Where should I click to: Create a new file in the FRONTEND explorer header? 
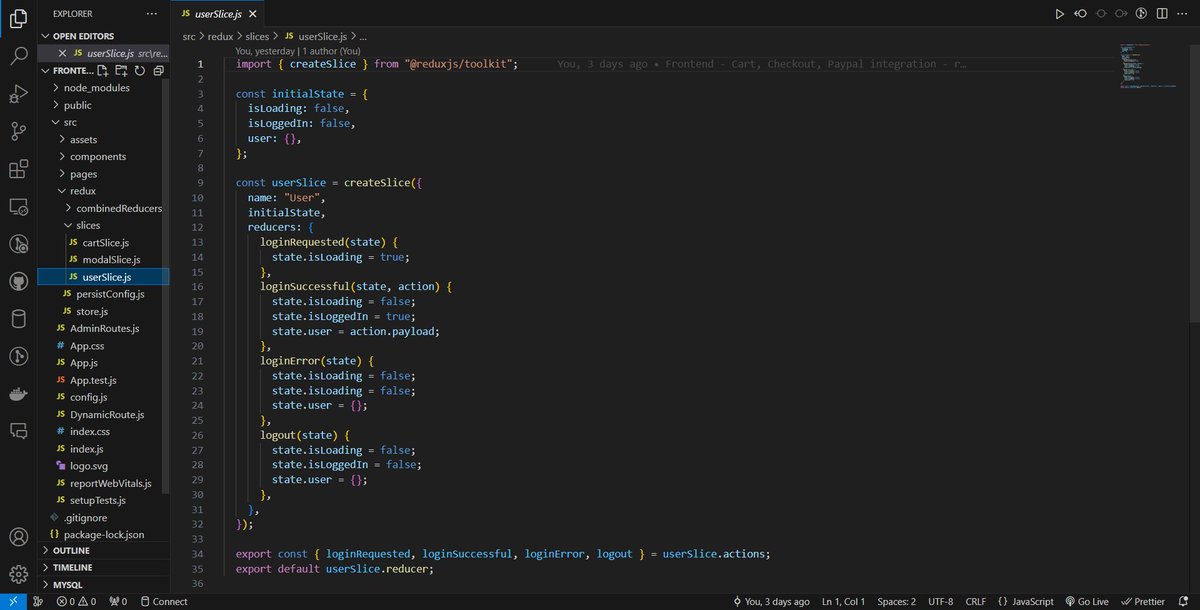point(104,71)
